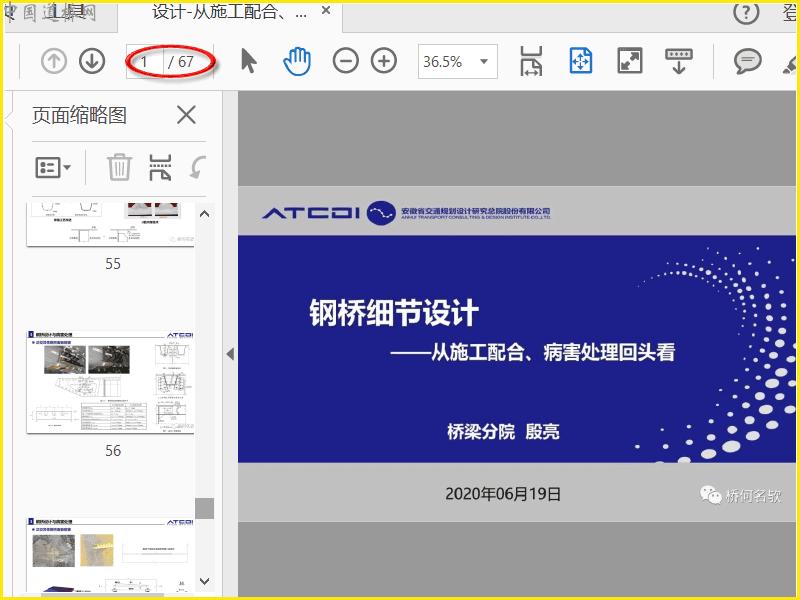Collapse the left panel with triangle arrow
800x600 pixels.
[x=230, y=353]
